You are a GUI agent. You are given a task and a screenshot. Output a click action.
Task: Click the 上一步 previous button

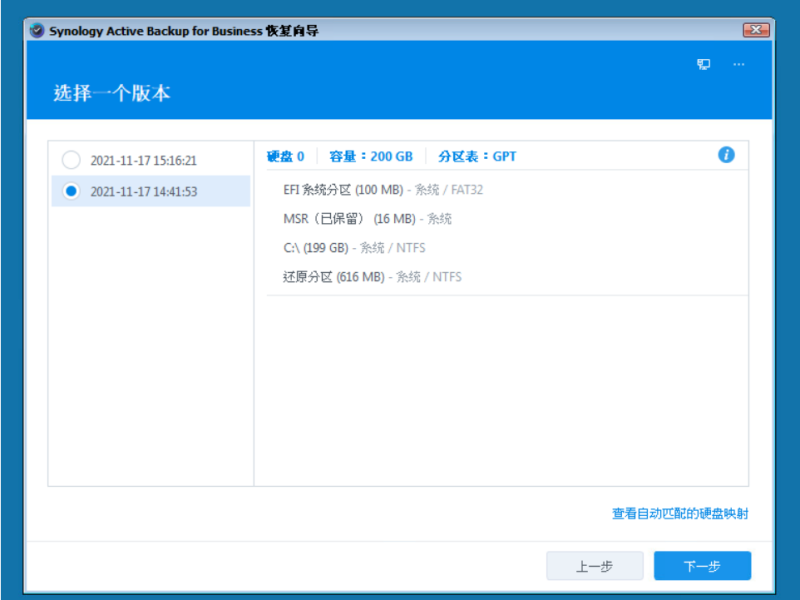coord(594,565)
